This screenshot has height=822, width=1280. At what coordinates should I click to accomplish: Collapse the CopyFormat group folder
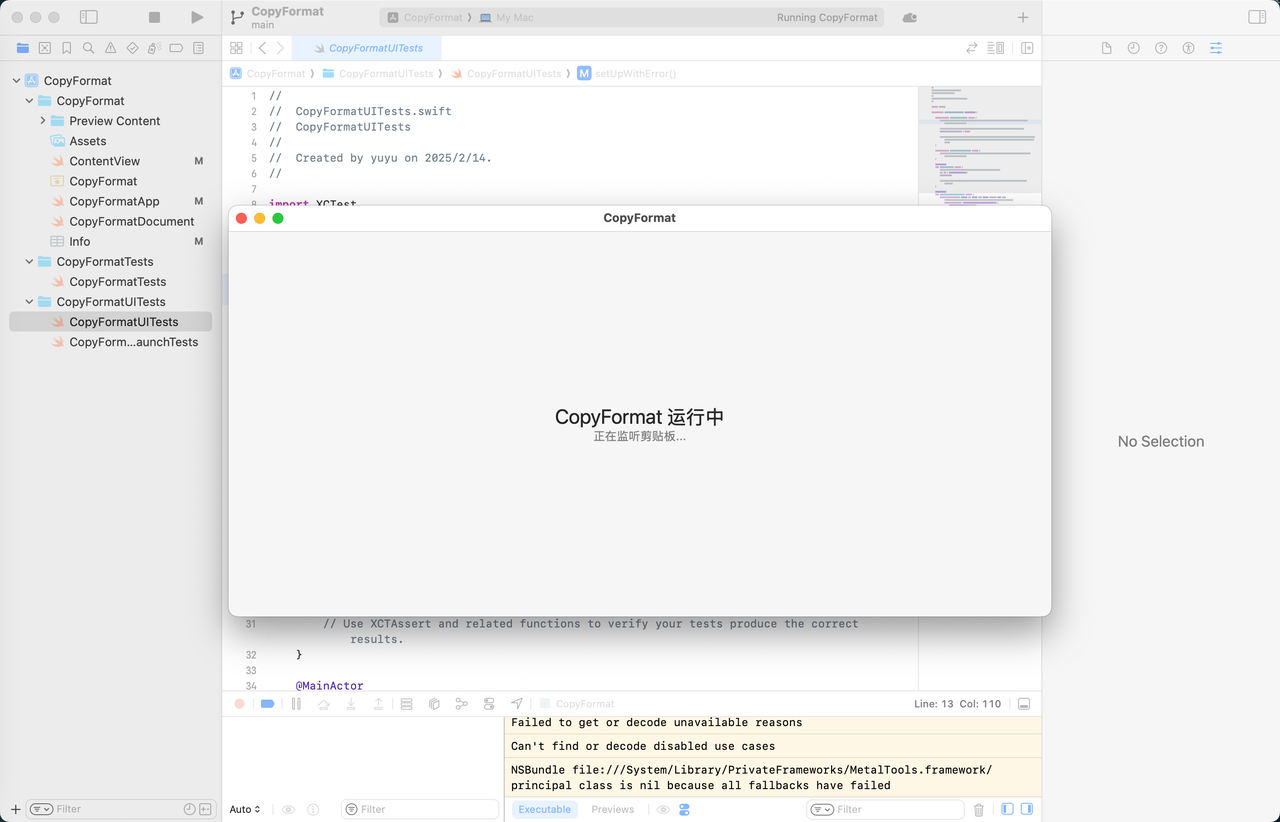tap(29, 101)
